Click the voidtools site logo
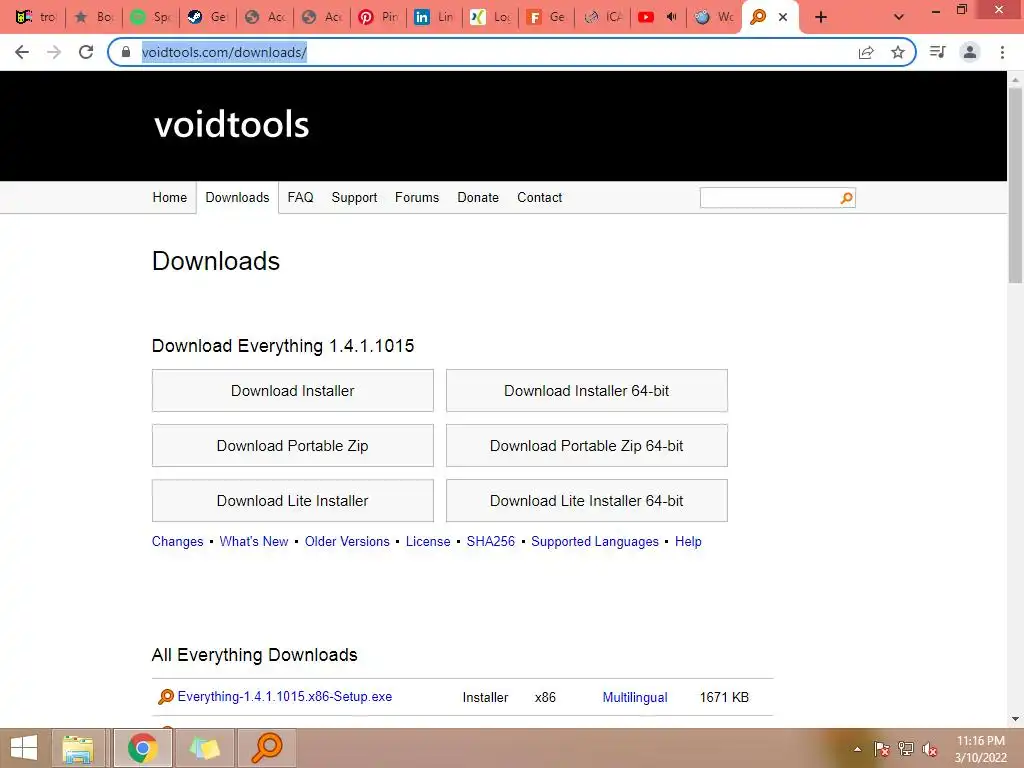 (x=231, y=124)
